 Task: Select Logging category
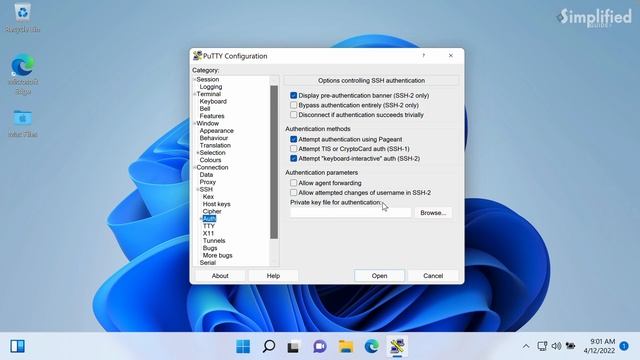(x=211, y=87)
